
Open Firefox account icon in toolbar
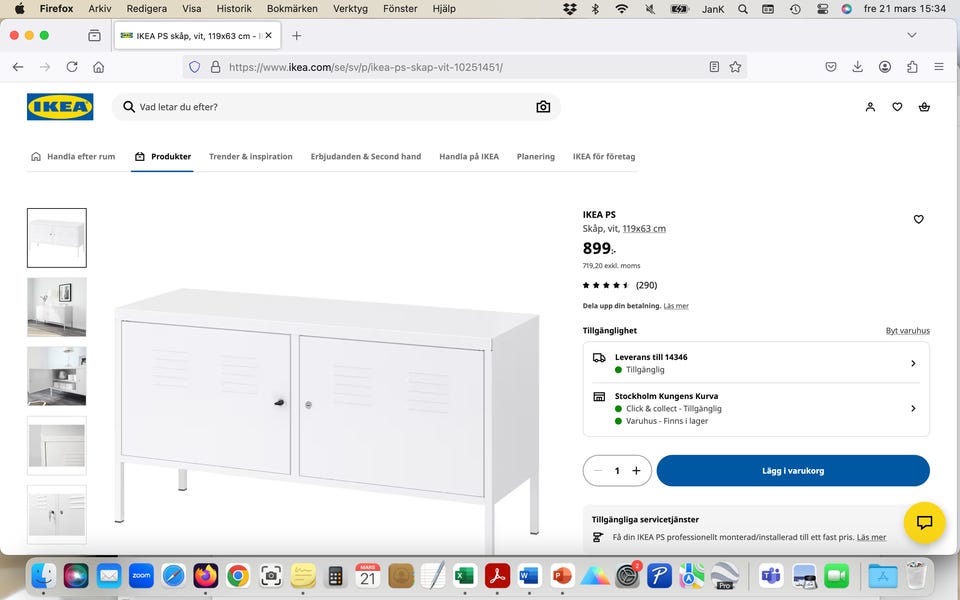pos(885,67)
